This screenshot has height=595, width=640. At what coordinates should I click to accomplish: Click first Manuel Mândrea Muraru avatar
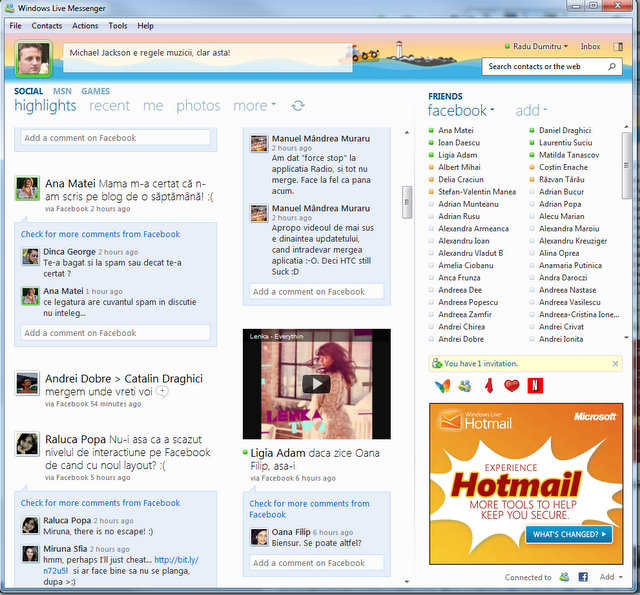point(259,144)
